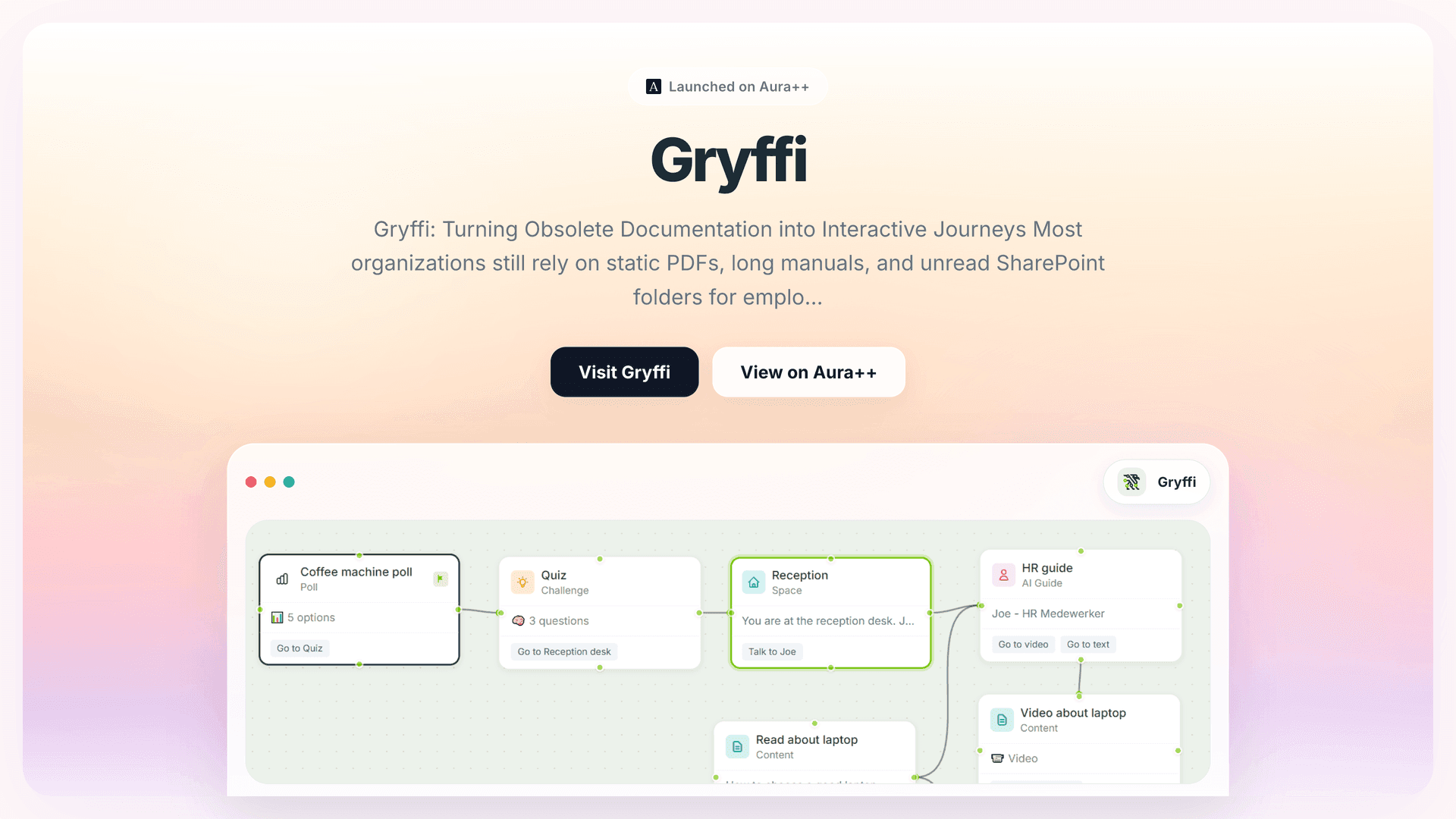Open the Launched on Aura++ badge

pos(728,86)
